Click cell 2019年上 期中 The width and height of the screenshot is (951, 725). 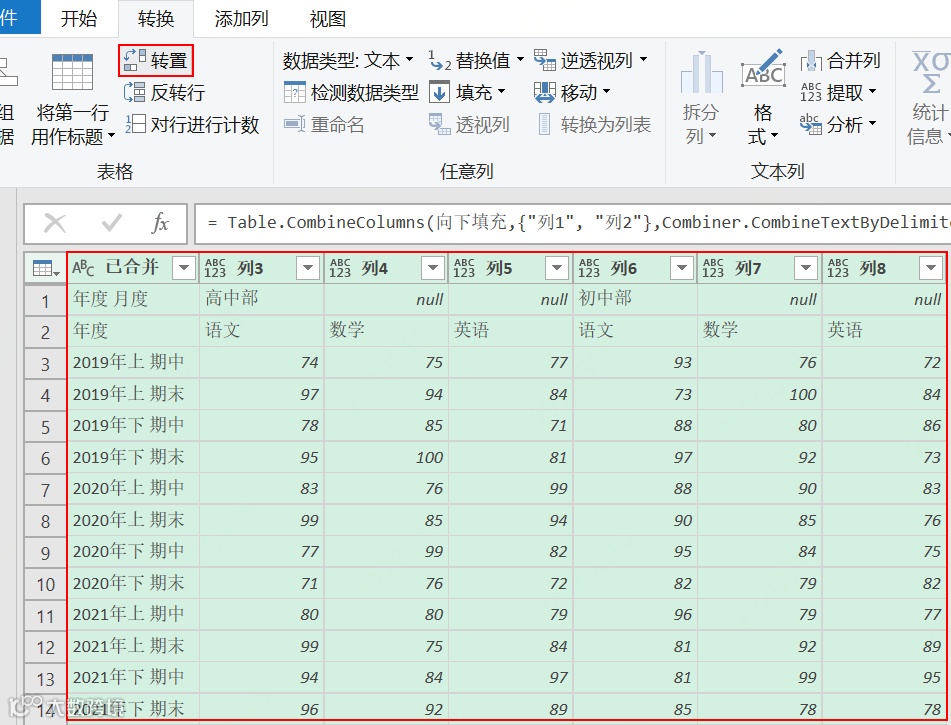pyautogui.click(x=133, y=362)
